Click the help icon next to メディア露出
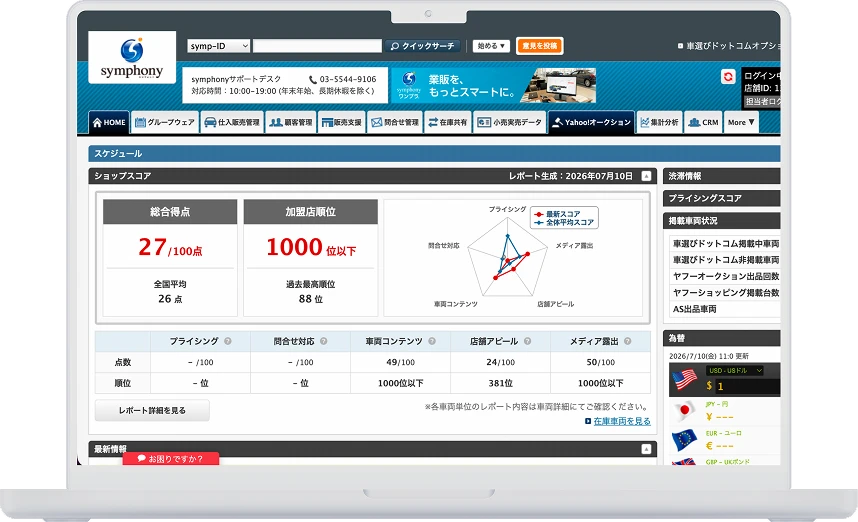This screenshot has height=522, width=858. (x=628, y=341)
